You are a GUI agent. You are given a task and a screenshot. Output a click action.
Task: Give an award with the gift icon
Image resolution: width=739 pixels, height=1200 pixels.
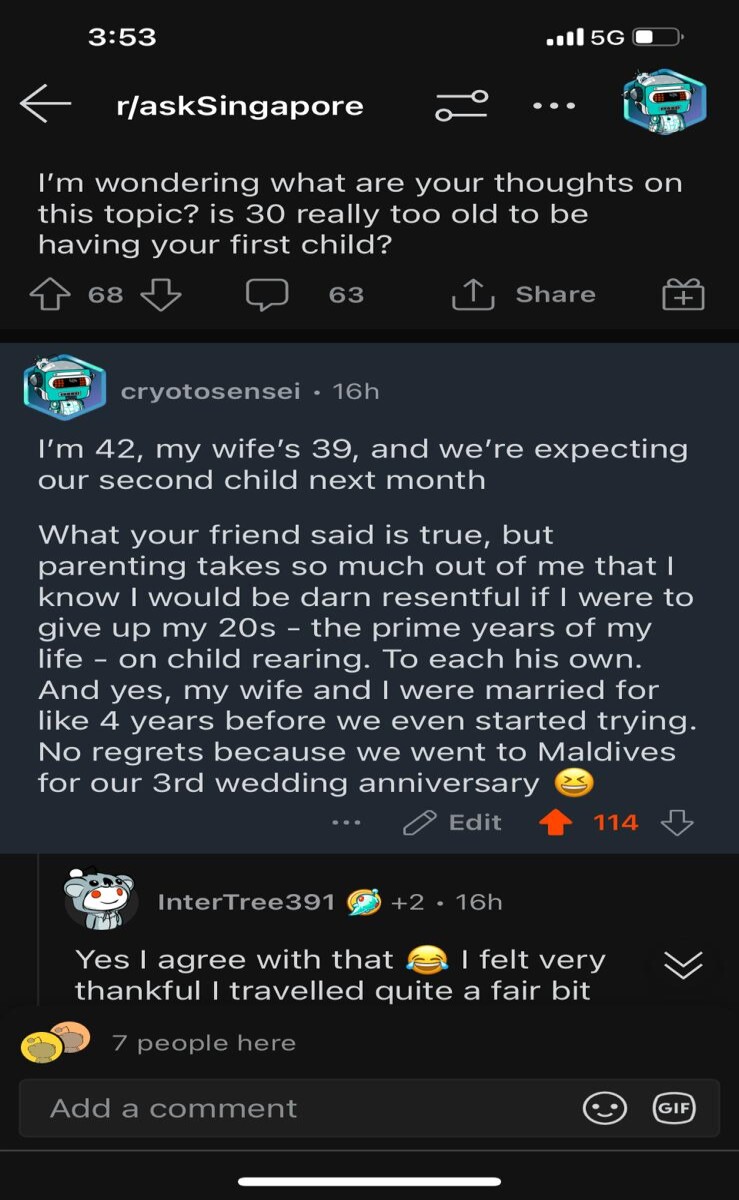(x=684, y=295)
